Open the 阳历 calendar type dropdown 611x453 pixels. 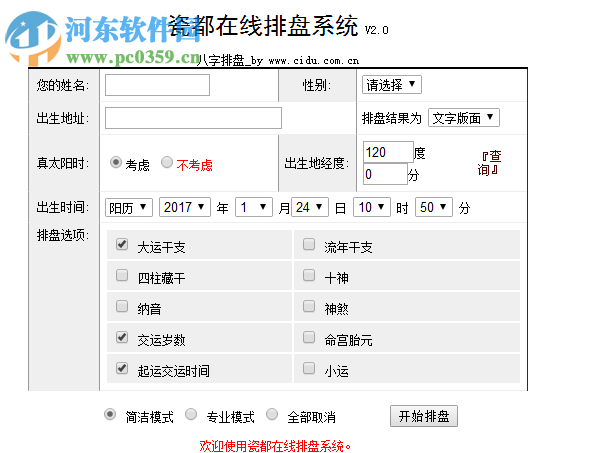(x=129, y=207)
